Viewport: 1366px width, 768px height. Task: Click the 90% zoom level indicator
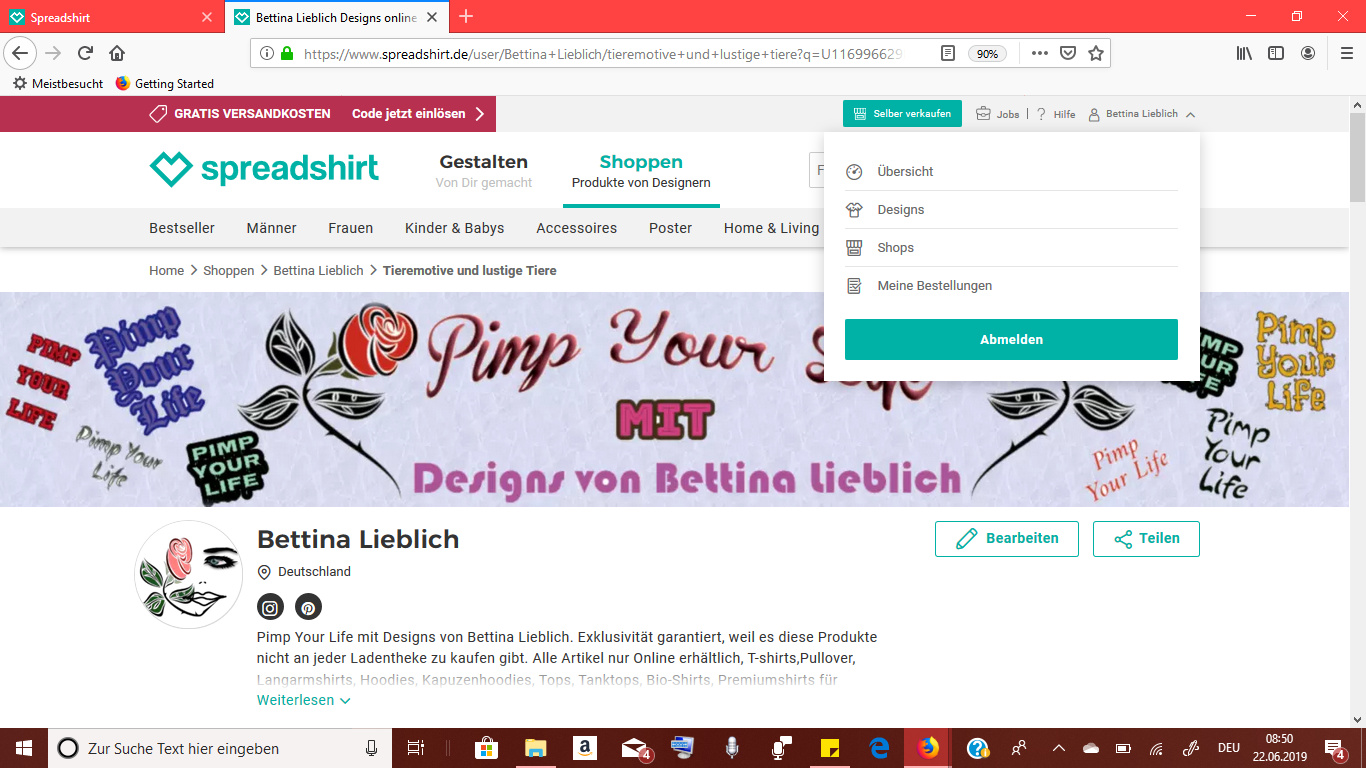(x=987, y=54)
